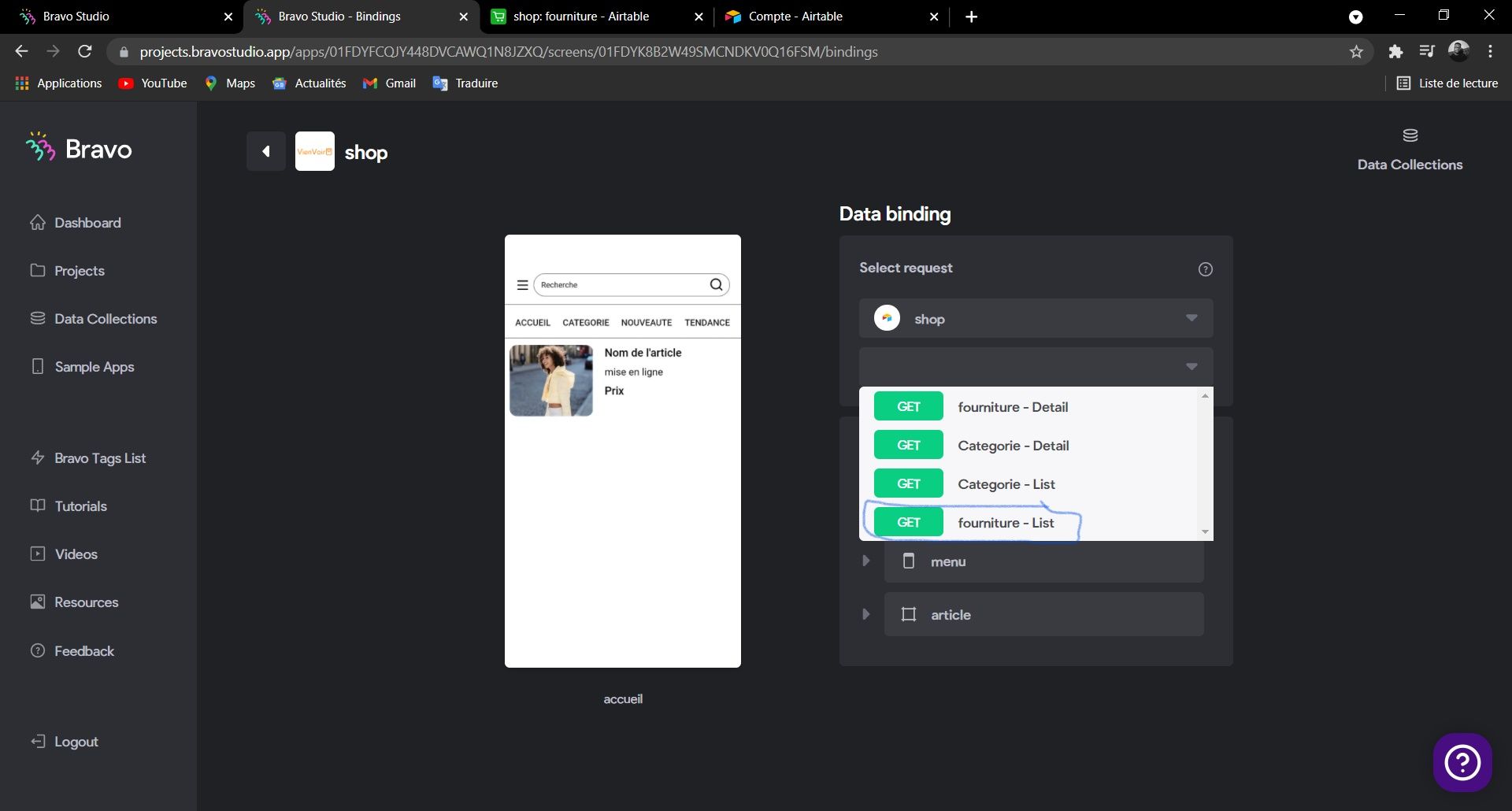Switch to shop: fourniture - Airtable tab
Screen dimensions: 1512x811
(596, 17)
